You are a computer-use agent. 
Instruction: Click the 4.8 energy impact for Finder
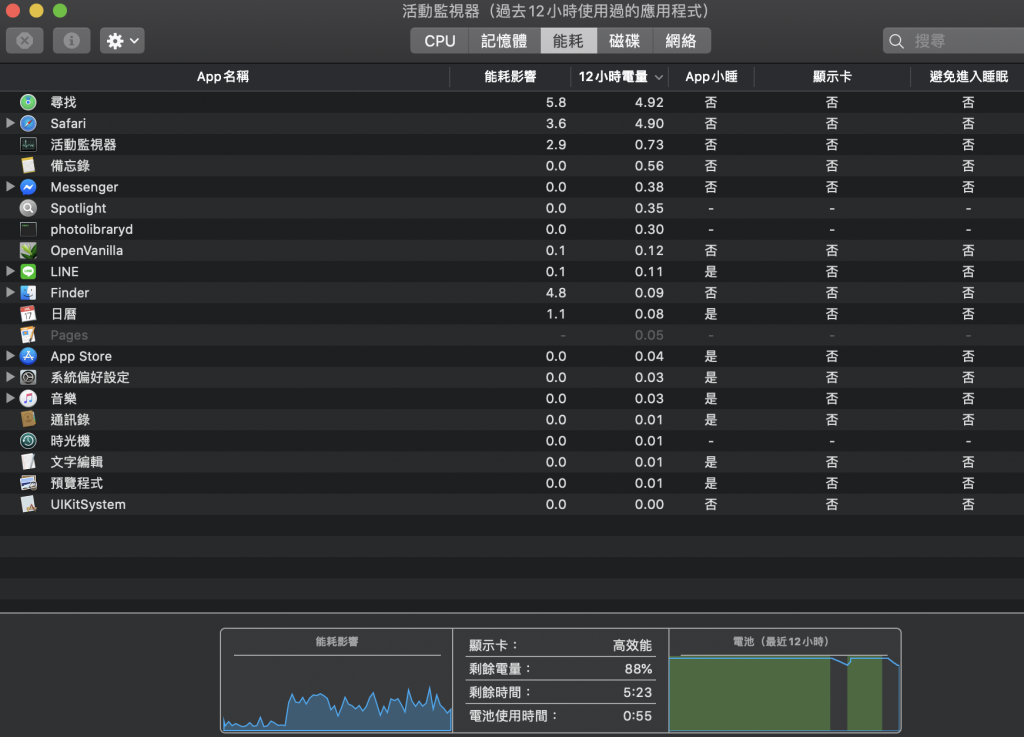(556, 293)
